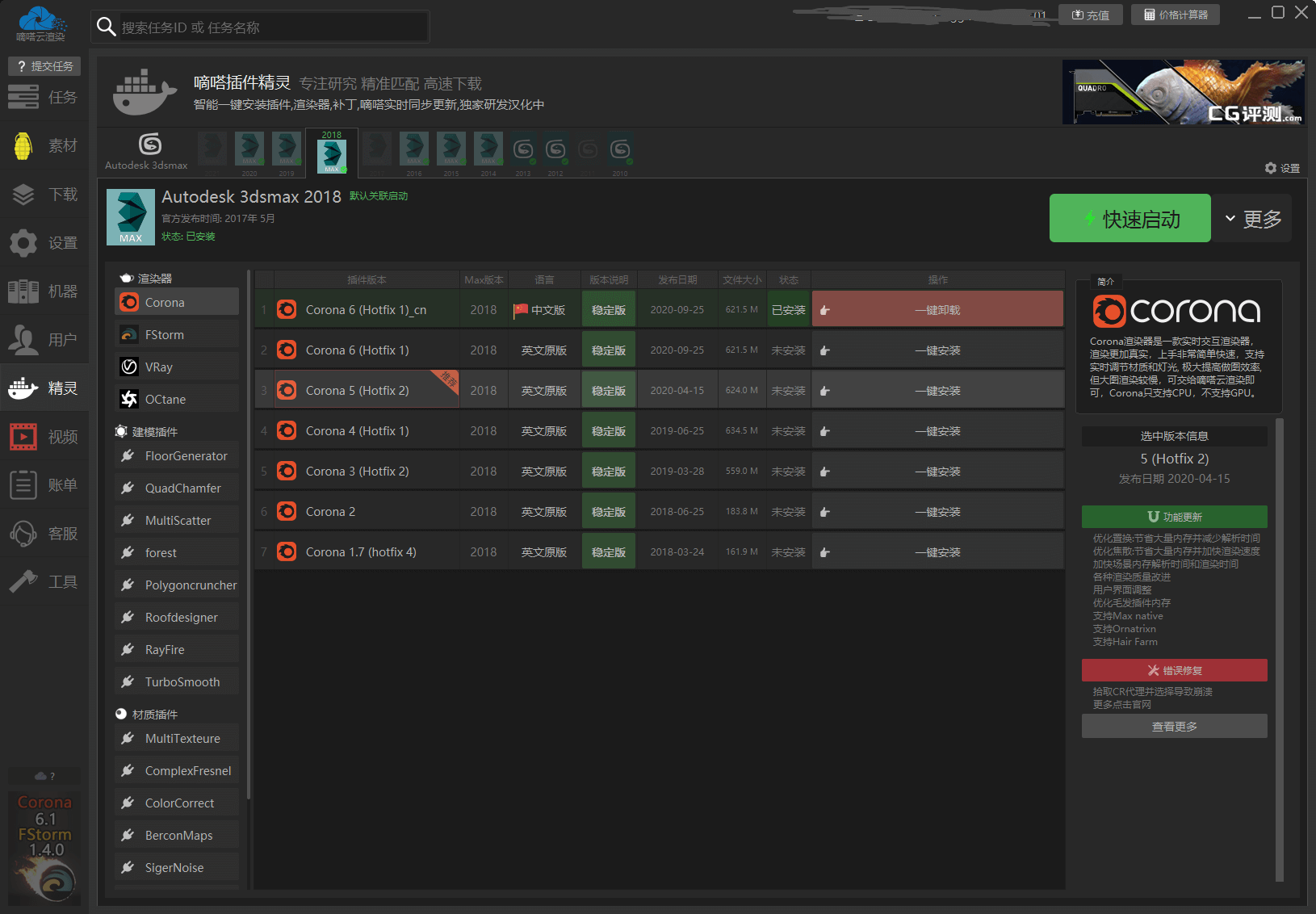Select the SigerNoise plugin
This screenshot has height=914, width=1316.
pos(177,867)
